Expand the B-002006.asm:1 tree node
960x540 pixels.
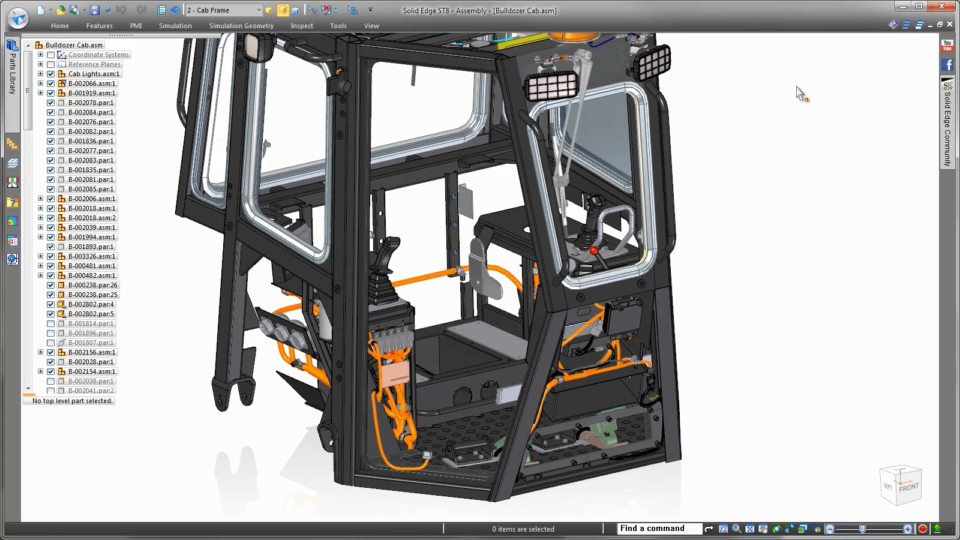pos(40,199)
